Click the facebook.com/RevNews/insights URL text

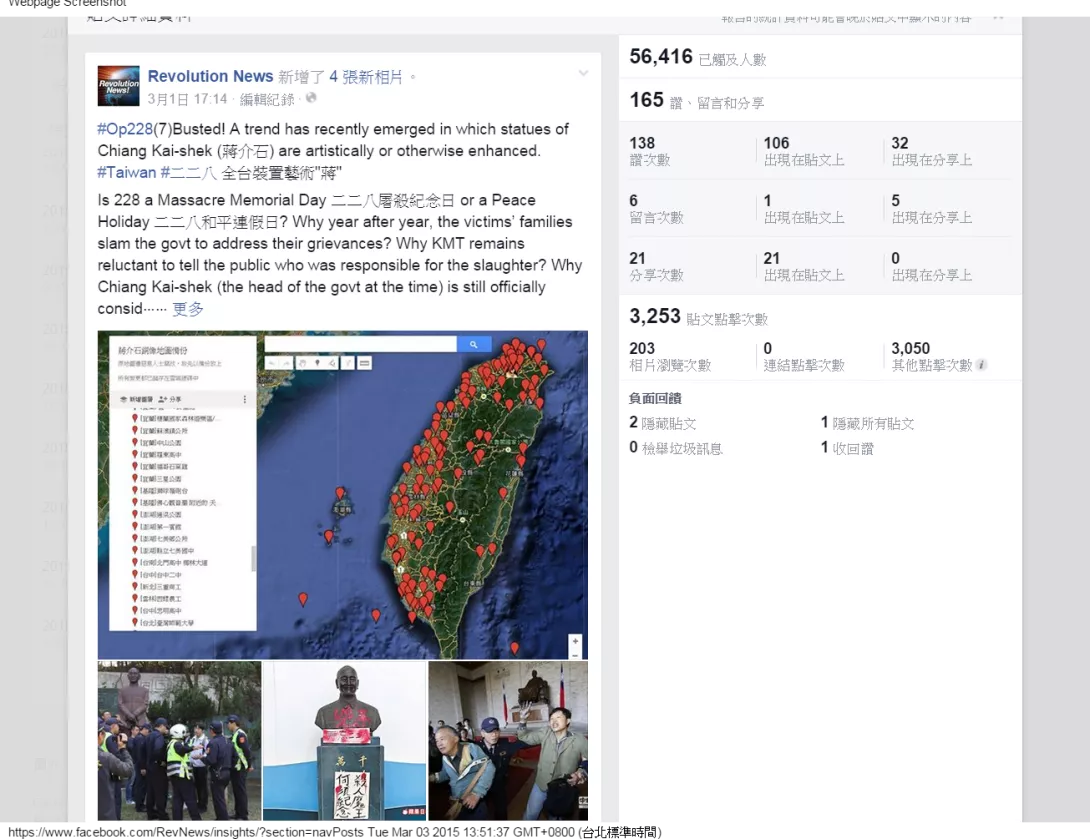(x=186, y=832)
